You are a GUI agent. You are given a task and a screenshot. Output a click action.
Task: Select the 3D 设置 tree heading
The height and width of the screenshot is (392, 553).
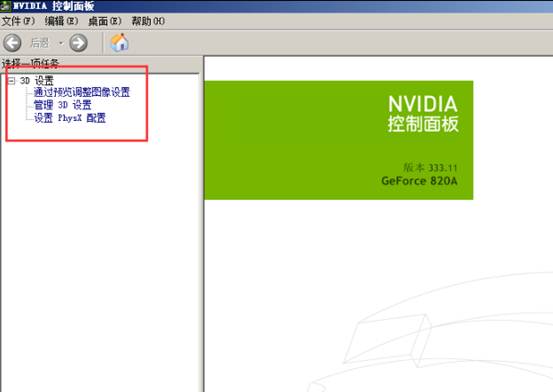click(37, 81)
